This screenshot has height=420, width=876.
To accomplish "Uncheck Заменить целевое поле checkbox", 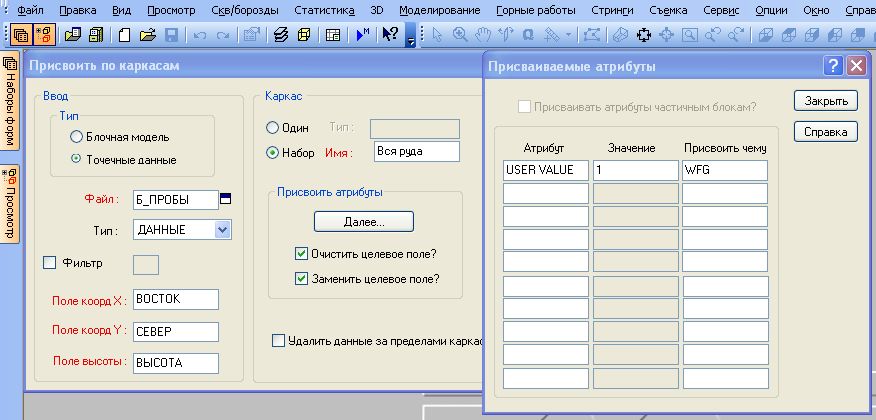I will [301, 278].
